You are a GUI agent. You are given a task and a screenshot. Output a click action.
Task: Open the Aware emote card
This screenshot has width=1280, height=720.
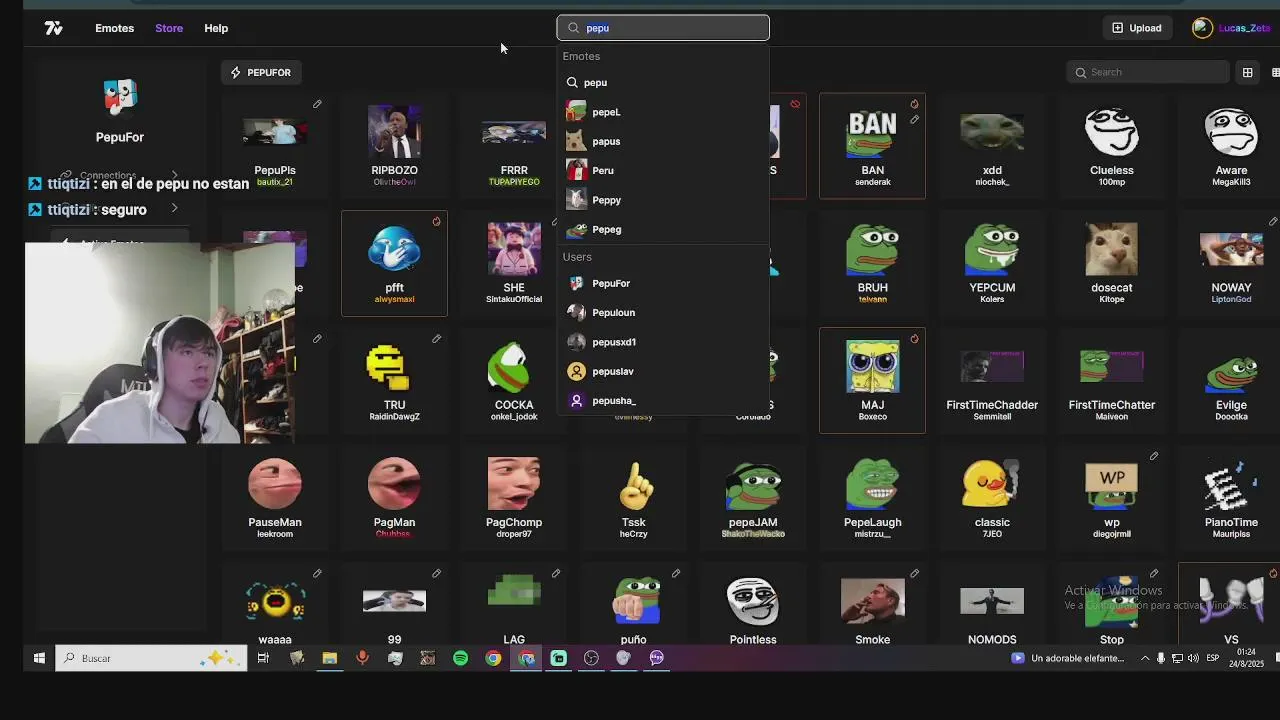pos(1231,145)
